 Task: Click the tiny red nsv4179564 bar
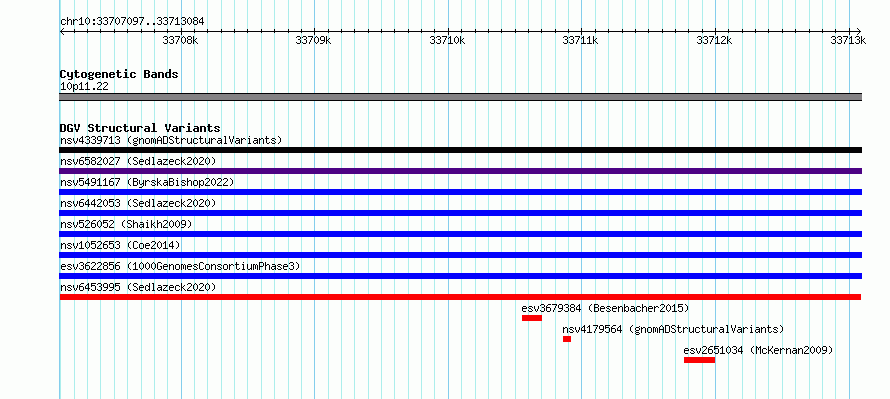(x=567, y=339)
